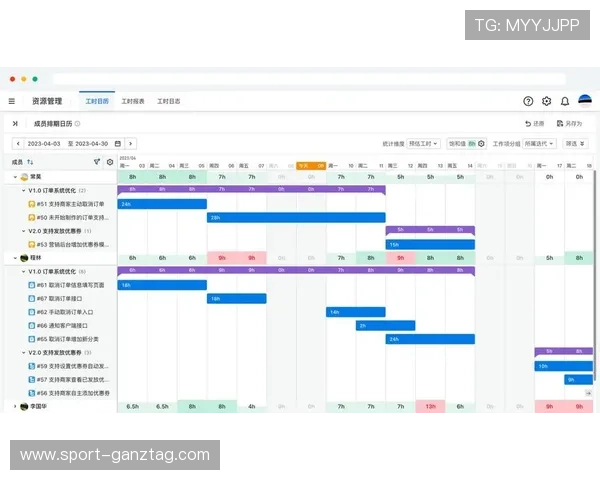Select the 28h blue bar for task #50
Viewport: 600px width, 480px height.
click(296, 217)
